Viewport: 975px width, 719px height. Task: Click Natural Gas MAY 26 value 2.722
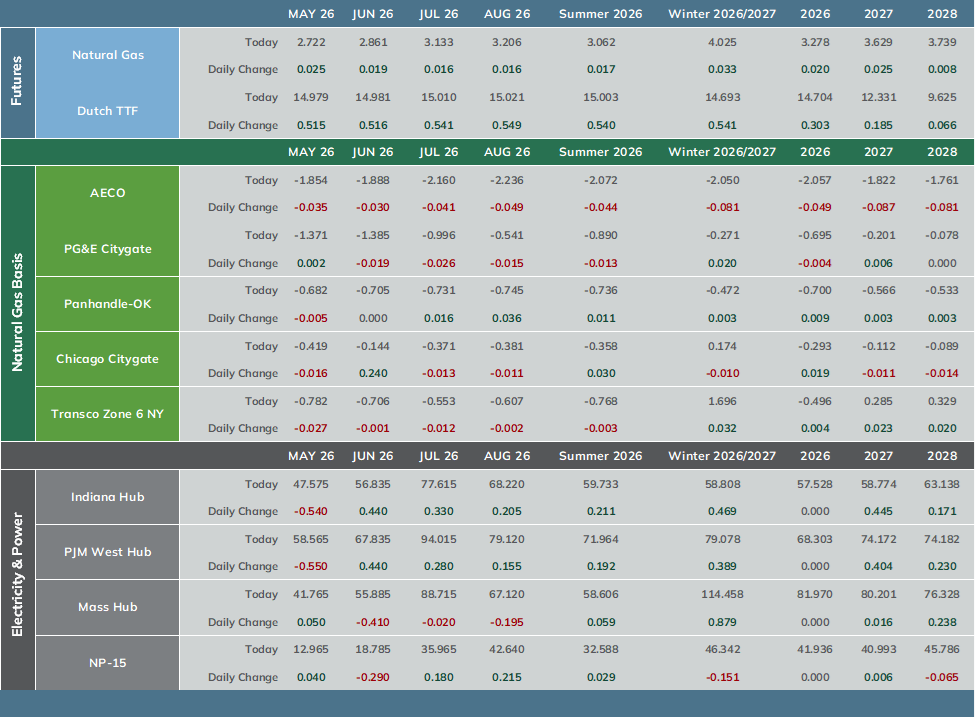tap(311, 42)
